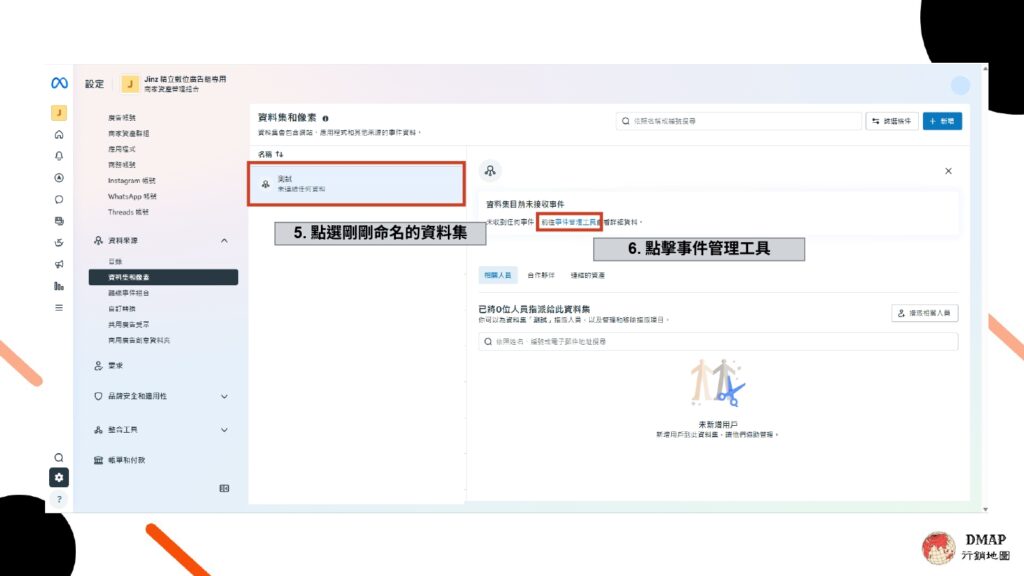The width and height of the screenshot is (1024, 576).
Task: Click the Meta logo in the sidebar
Action: (59, 83)
